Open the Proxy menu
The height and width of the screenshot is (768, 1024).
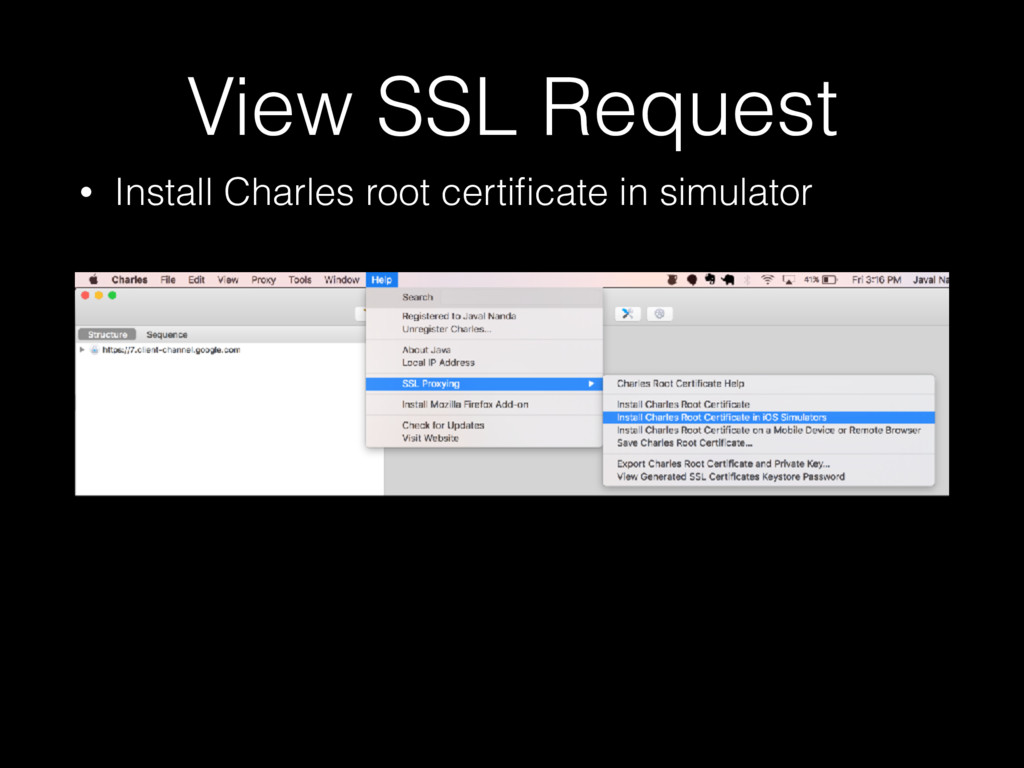tap(263, 280)
